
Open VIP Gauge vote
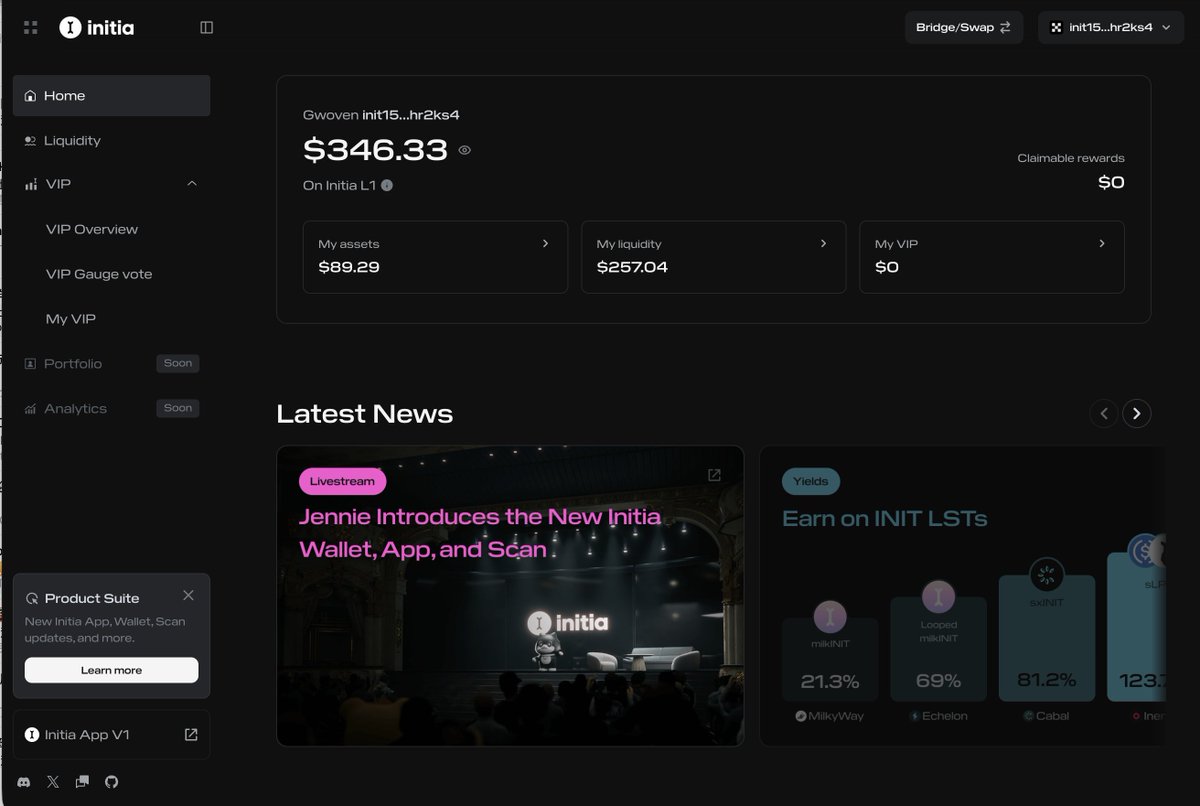[x=99, y=274]
